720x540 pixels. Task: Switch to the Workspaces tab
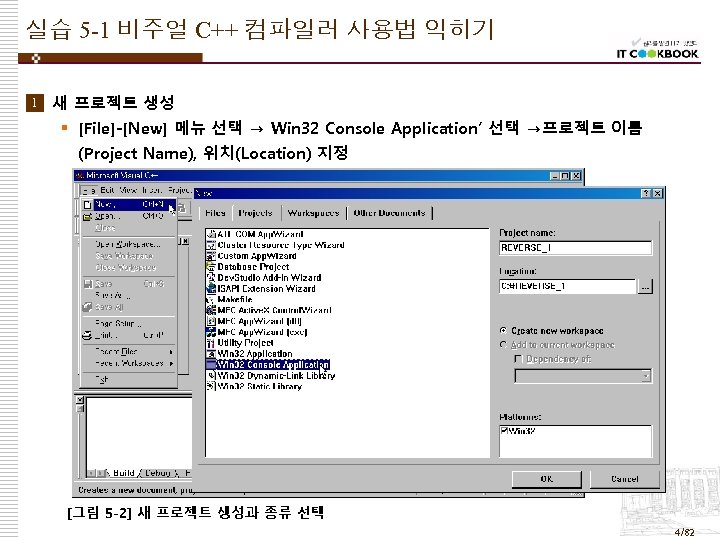coord(313,213)
